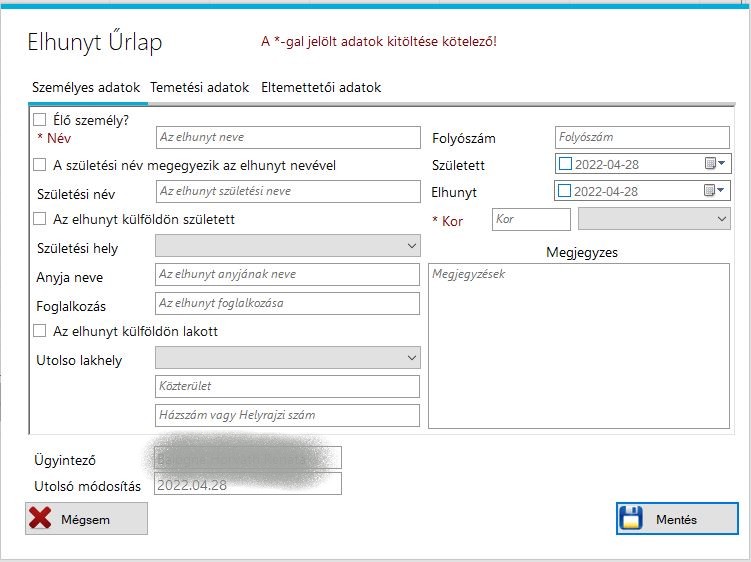
Task: Click the floppy disk save icon
Action: [x=631, y=519]
